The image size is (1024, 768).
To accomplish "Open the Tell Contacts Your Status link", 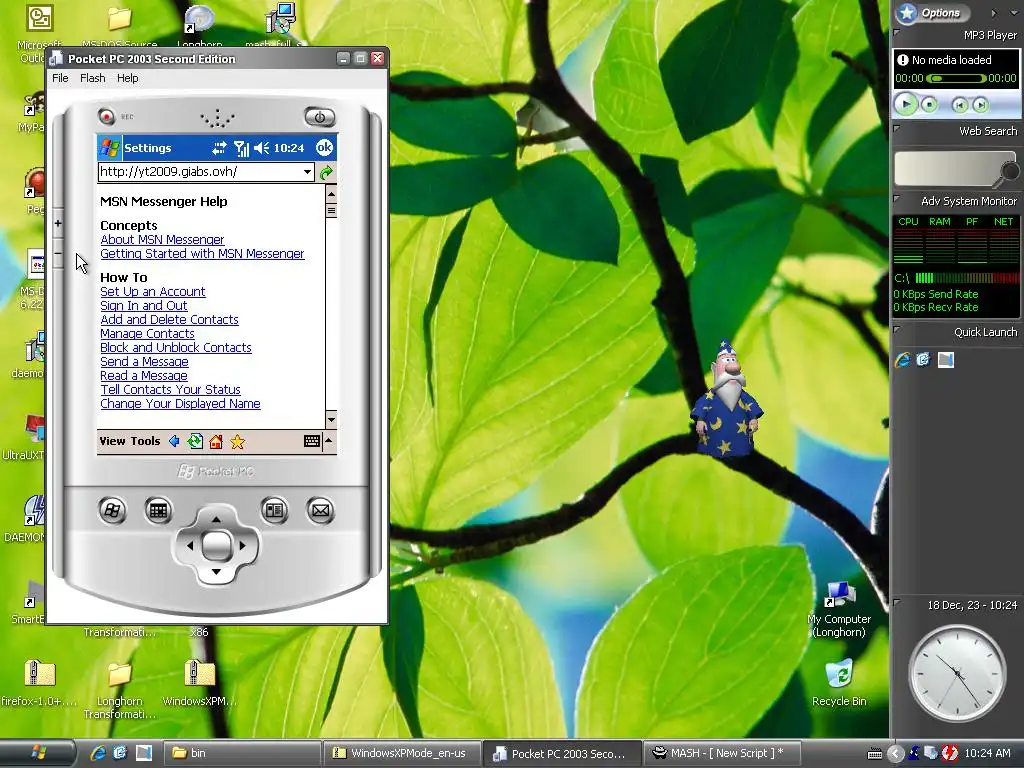I will pos(170,389).
